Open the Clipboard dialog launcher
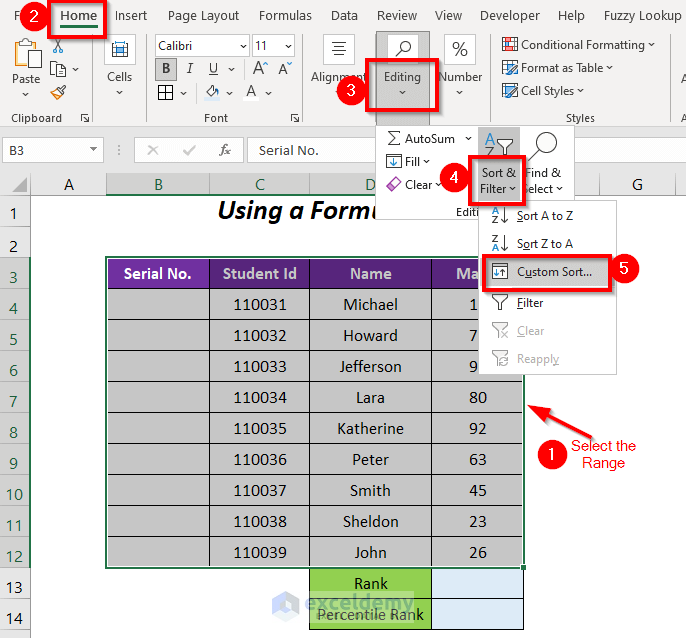The height and width of the screenshot is (638, 686). click(x=85, y=118)
